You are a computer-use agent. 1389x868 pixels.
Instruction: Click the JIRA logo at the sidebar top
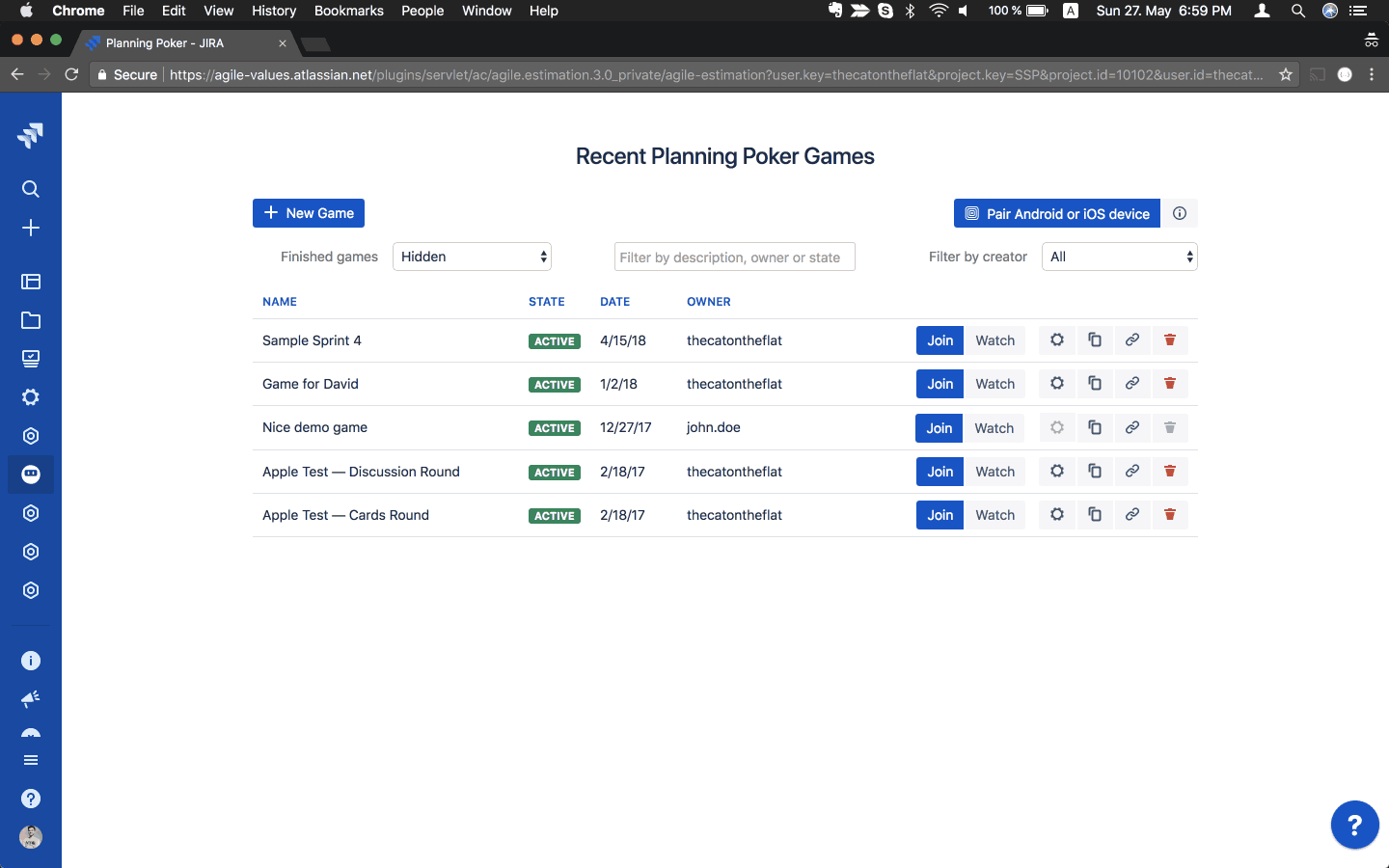click(30, 135)
